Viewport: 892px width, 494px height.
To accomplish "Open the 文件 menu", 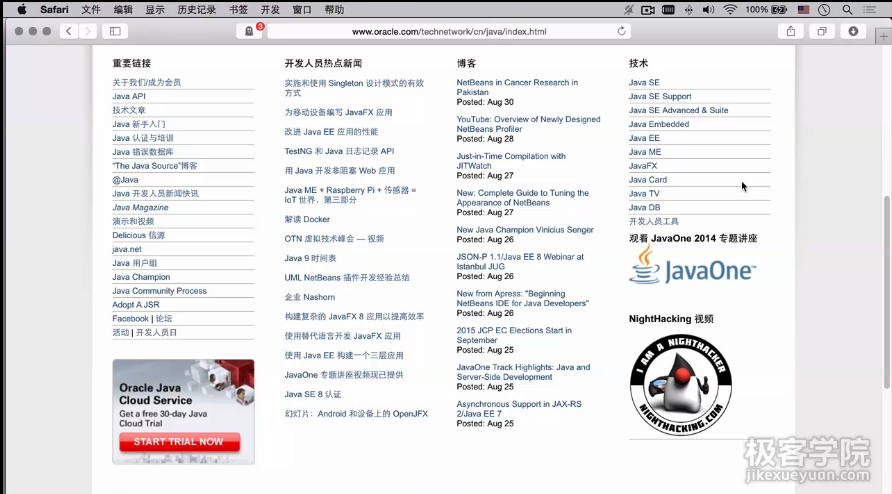I will [x=90, y=10].
